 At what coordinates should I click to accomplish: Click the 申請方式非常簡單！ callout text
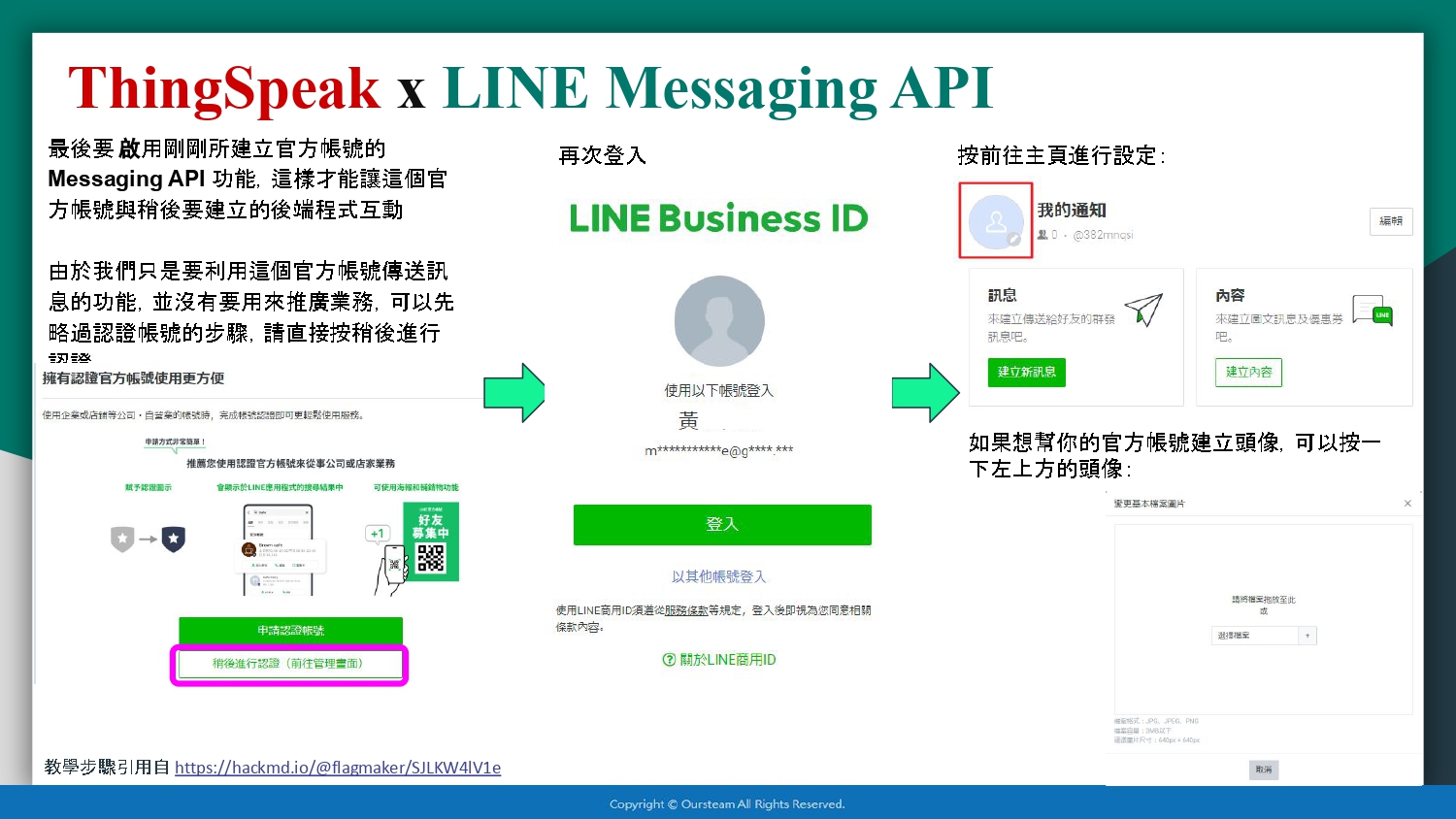(176, 442)
